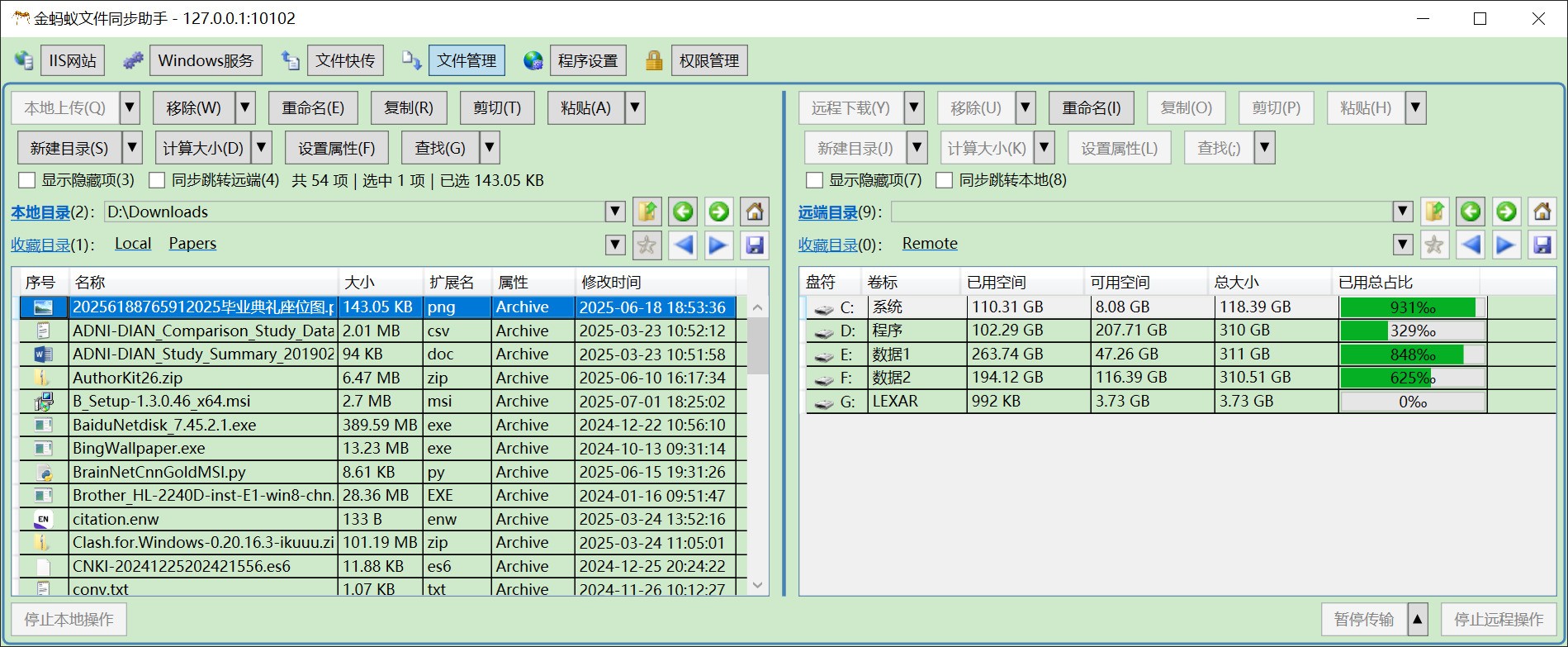Click the C: drive usage progress bar
The height and width of the screenshot is (647, 1568).
coord(1412,307)
